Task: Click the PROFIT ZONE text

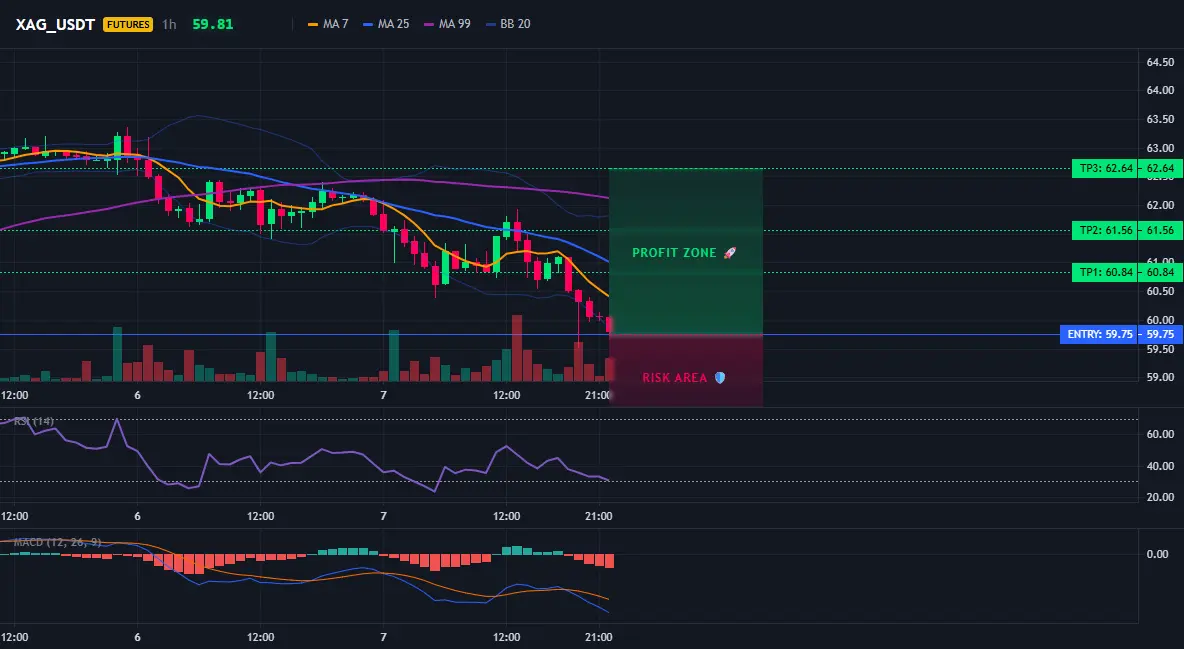Action: 674,253
